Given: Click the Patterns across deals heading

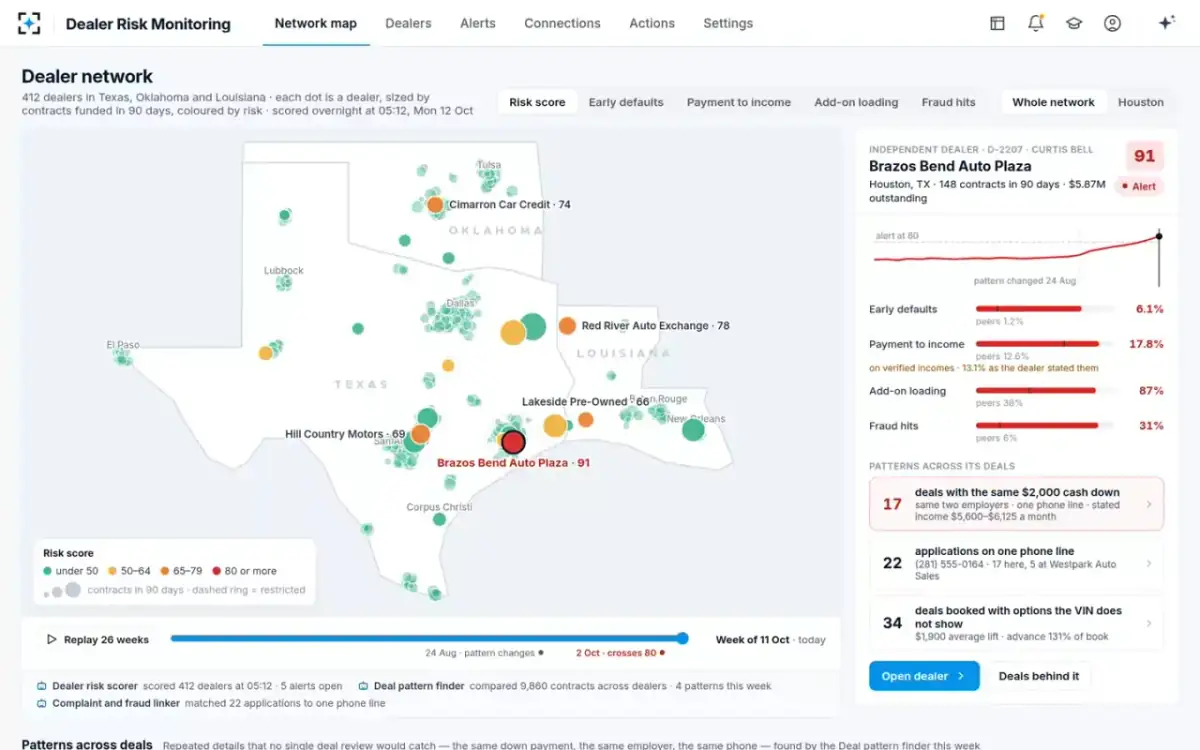Looking at the screenshot, I should 87,744.
